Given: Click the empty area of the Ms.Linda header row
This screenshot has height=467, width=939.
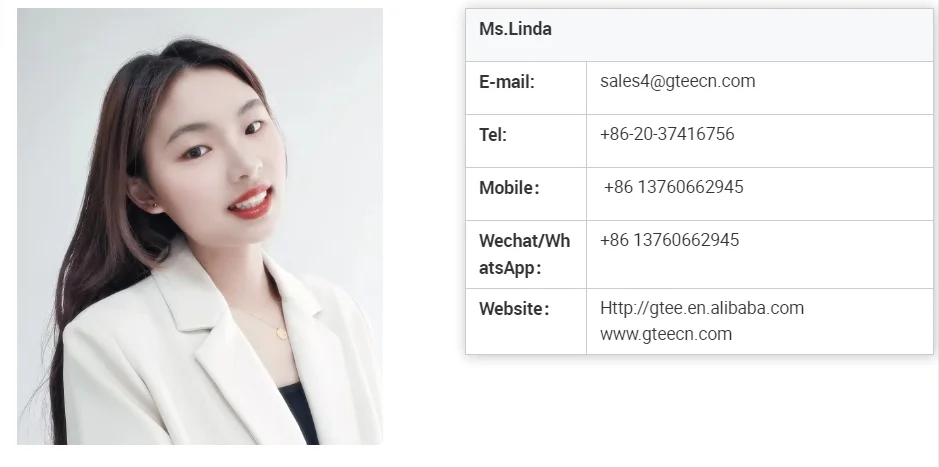Looking at the screenshot, I should (x=743, y=35).
